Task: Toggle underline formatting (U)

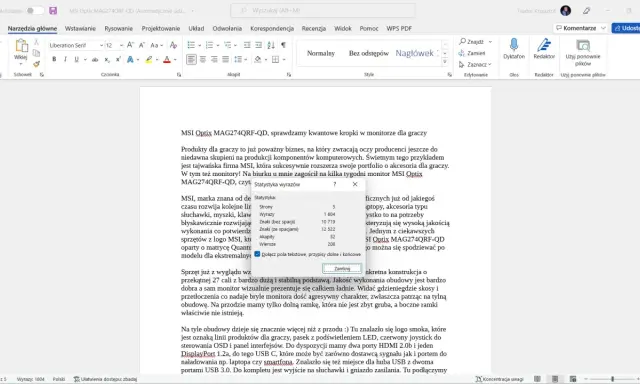Action: pyautogui.click(x=76, y=60)
